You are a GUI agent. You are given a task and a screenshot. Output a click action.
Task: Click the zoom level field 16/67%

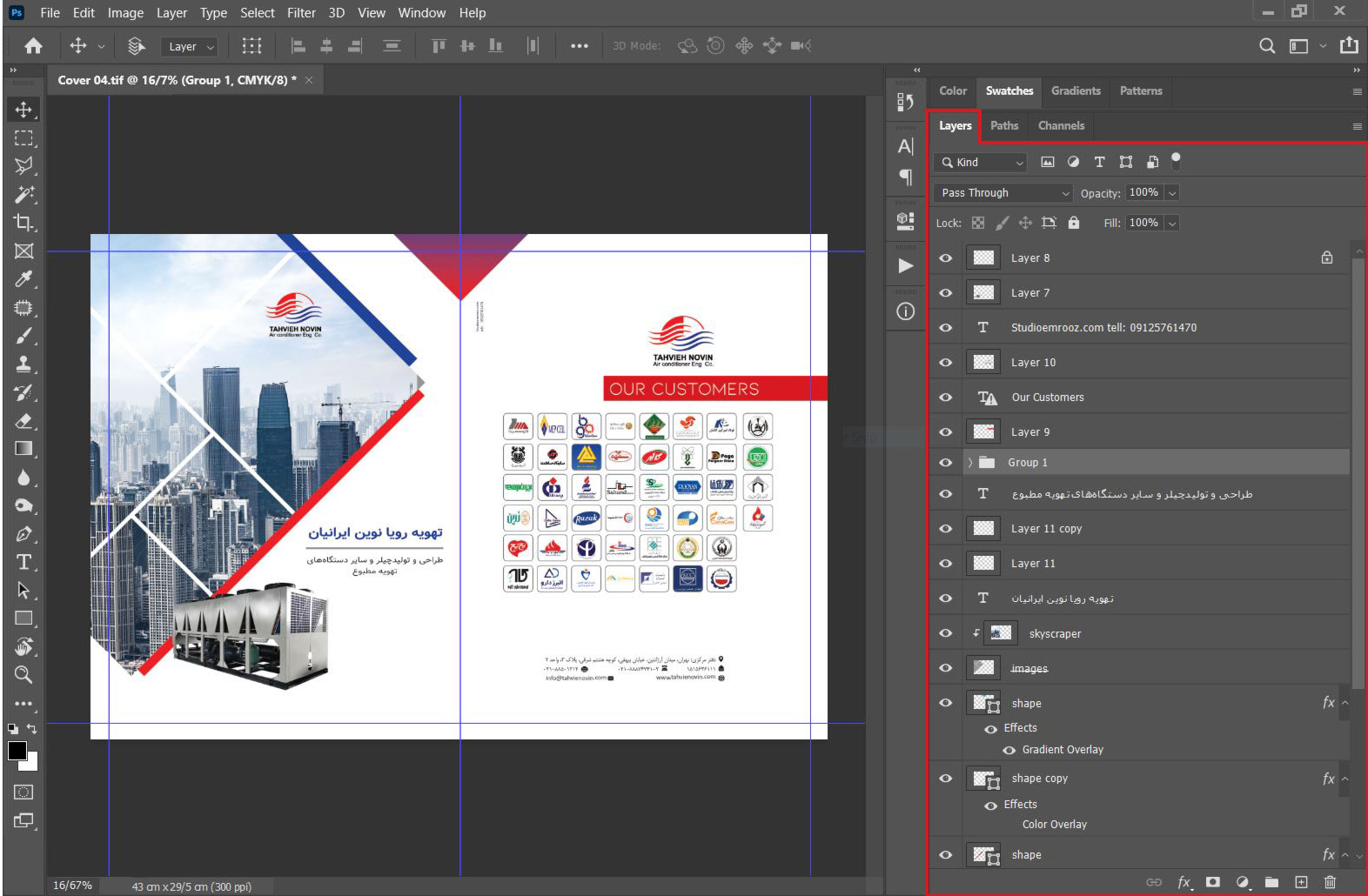(x=72, y=886)
